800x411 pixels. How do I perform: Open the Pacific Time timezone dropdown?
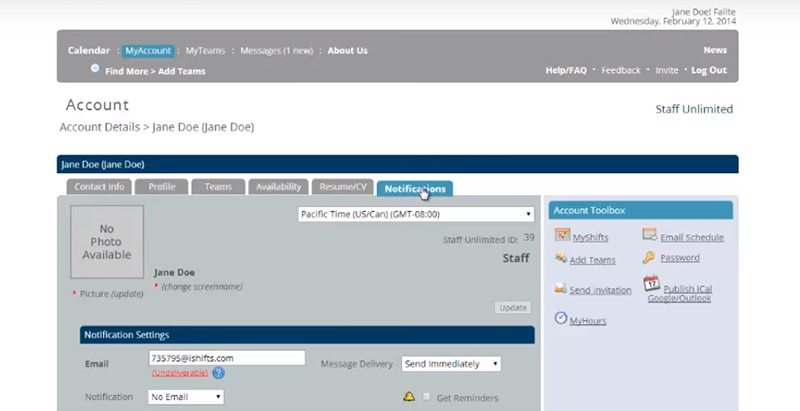(416, 214)
